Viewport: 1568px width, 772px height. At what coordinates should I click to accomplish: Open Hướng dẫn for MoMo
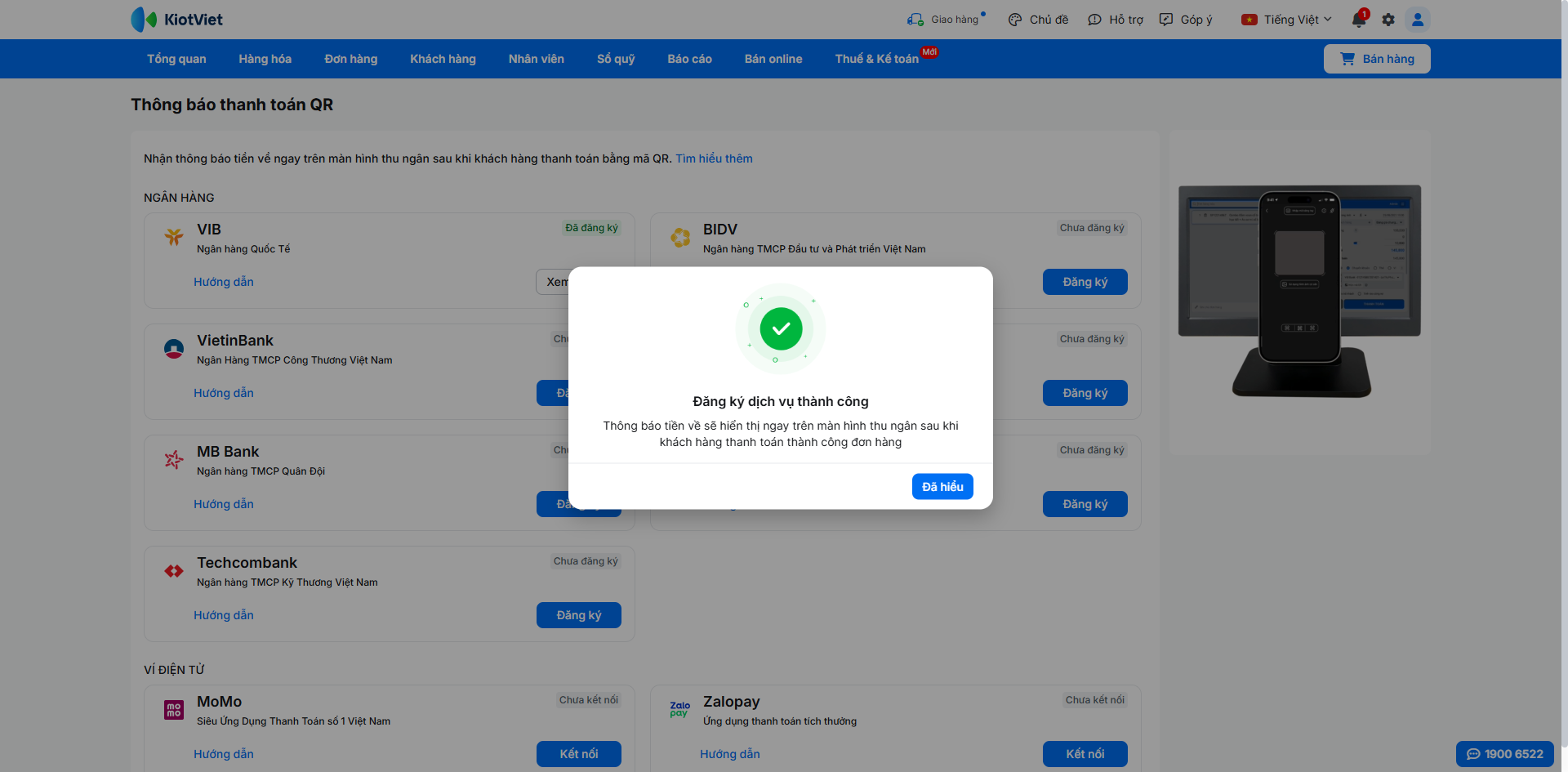224,754
